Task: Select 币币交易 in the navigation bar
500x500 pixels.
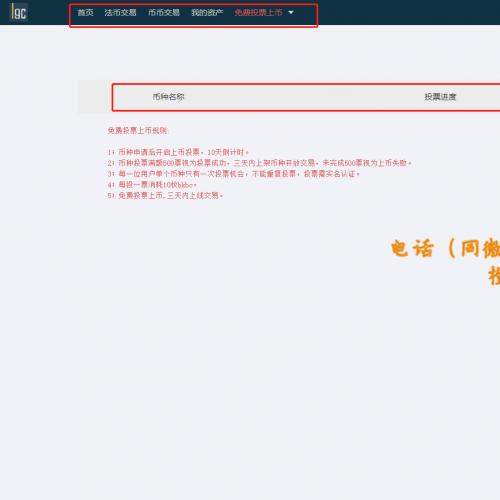Action: pos(164,13)
